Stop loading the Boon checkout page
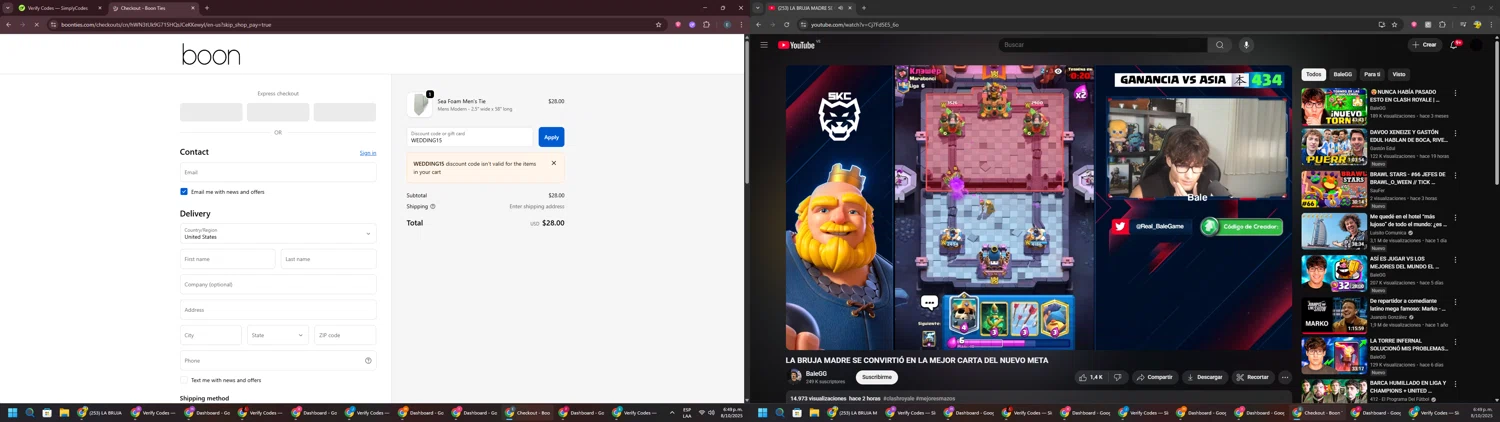Viewport: 1500px width, 422px height. click(36, 24)
